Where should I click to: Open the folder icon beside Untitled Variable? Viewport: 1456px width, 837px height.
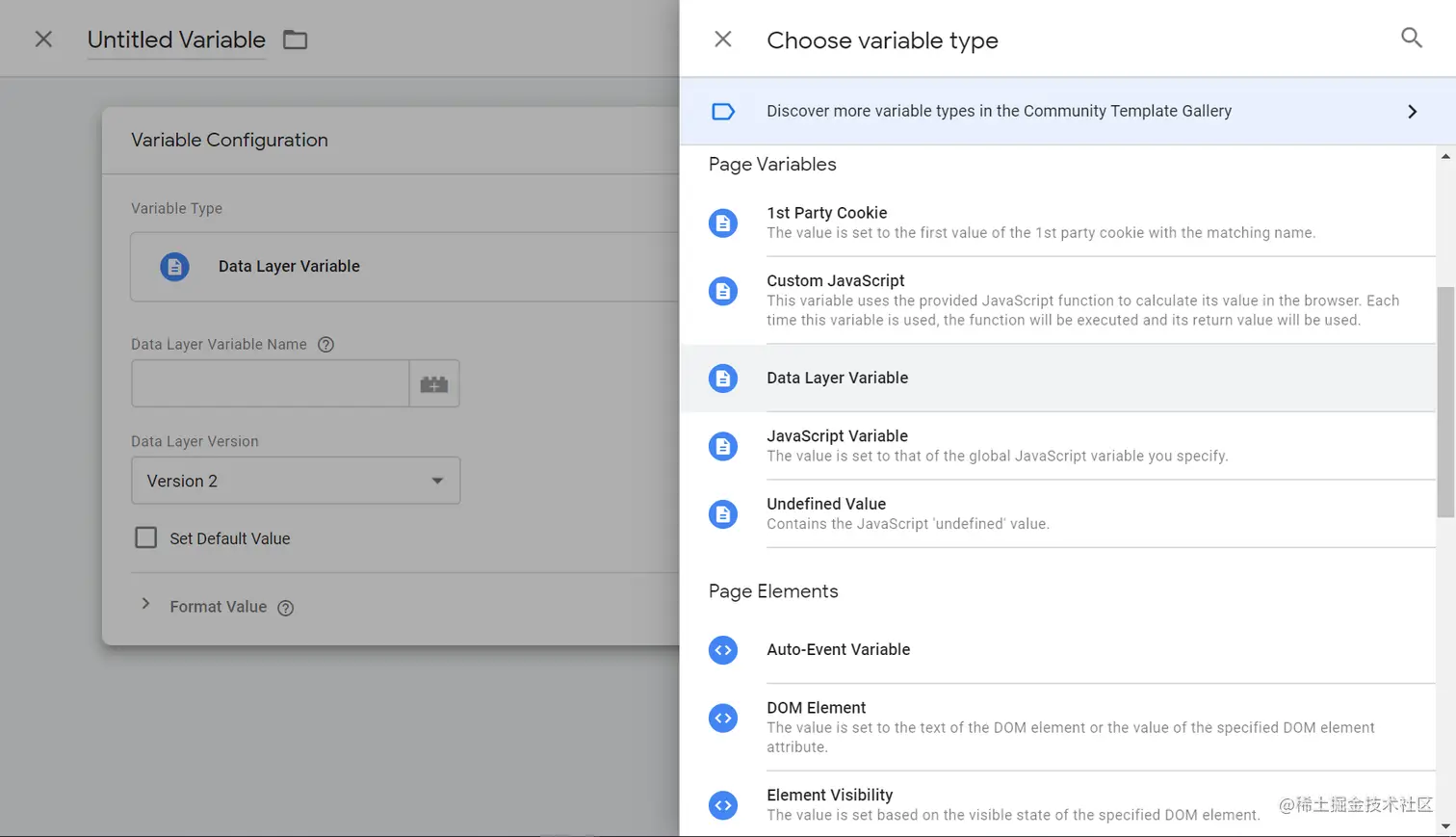coord(295,39)
